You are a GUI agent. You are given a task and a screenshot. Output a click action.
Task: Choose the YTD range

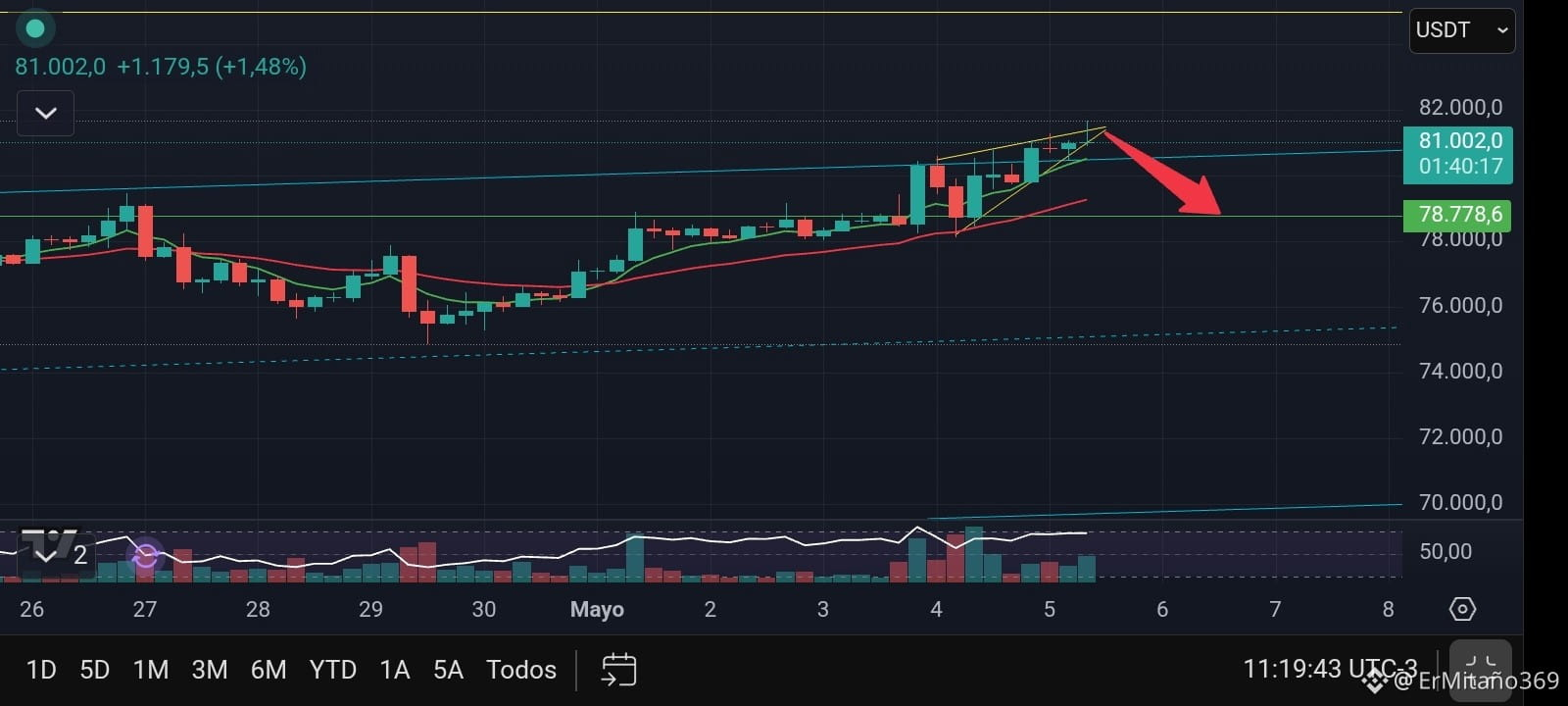332,670
